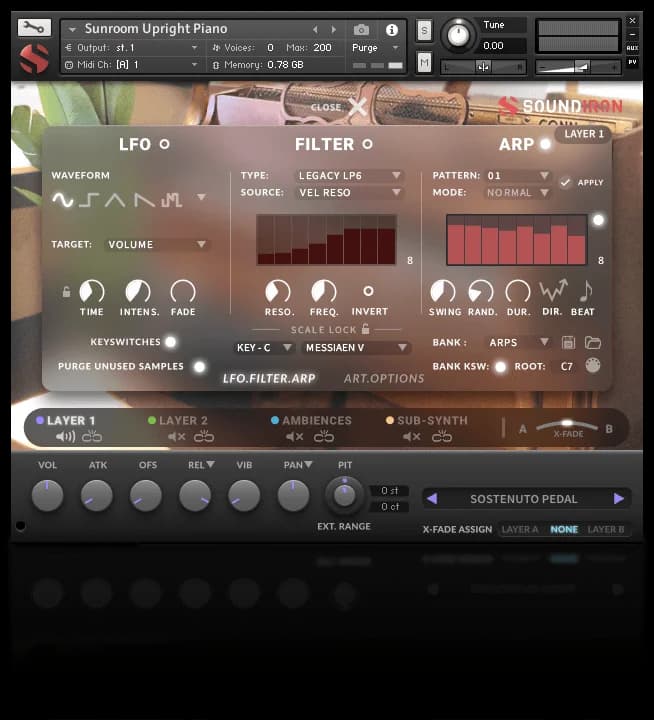Click the camera snapshot icon

[x=361, y=30]
